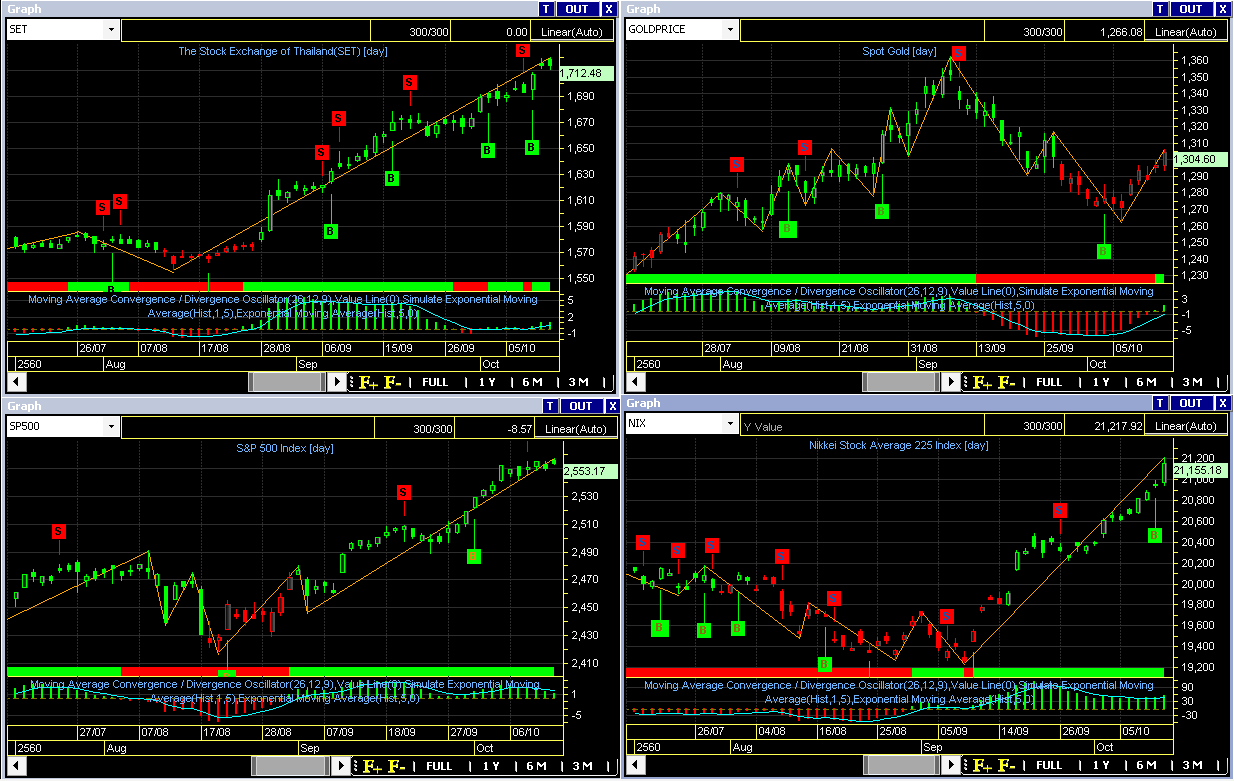Click the NIX symbol text field

click(674, 424)
